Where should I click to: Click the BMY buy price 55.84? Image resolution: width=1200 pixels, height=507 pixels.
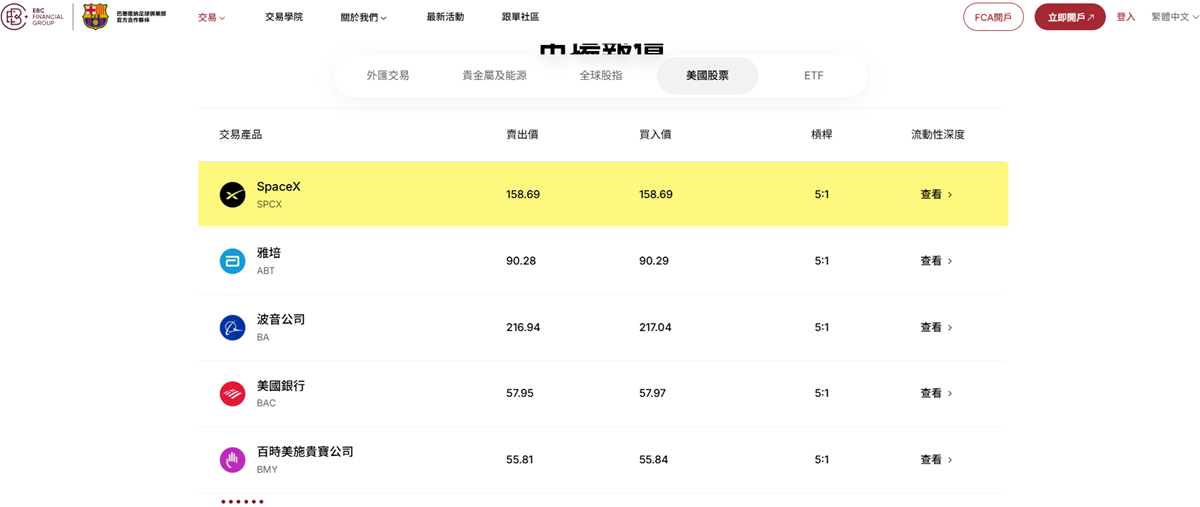pyautogui.click(x=653, y=460)
